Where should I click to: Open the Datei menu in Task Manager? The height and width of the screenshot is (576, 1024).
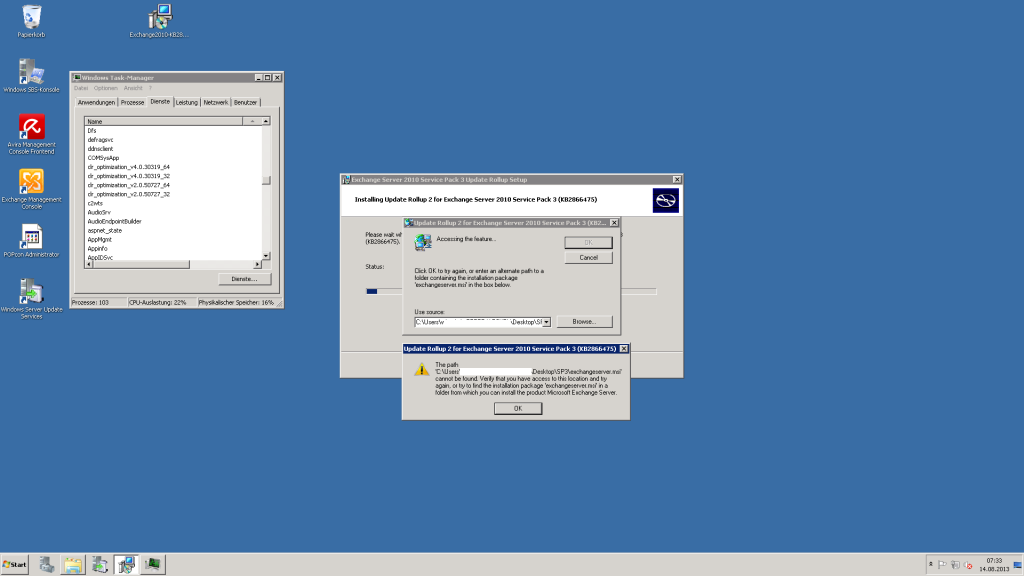81,88
